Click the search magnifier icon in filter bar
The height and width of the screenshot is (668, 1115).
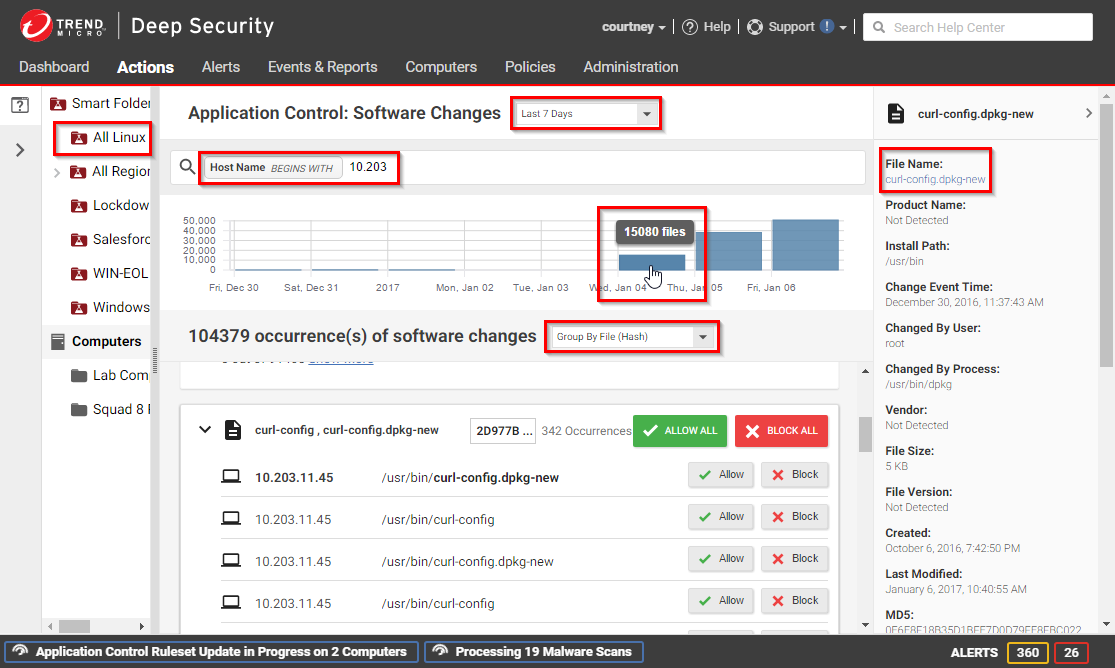[188, 168]
